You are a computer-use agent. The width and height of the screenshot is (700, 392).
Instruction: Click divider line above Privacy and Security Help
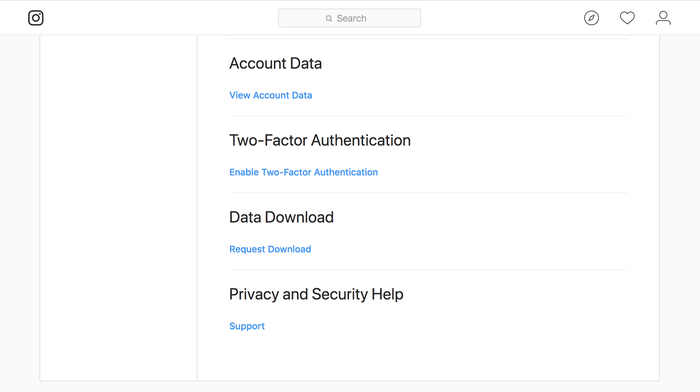click(428, 270)
